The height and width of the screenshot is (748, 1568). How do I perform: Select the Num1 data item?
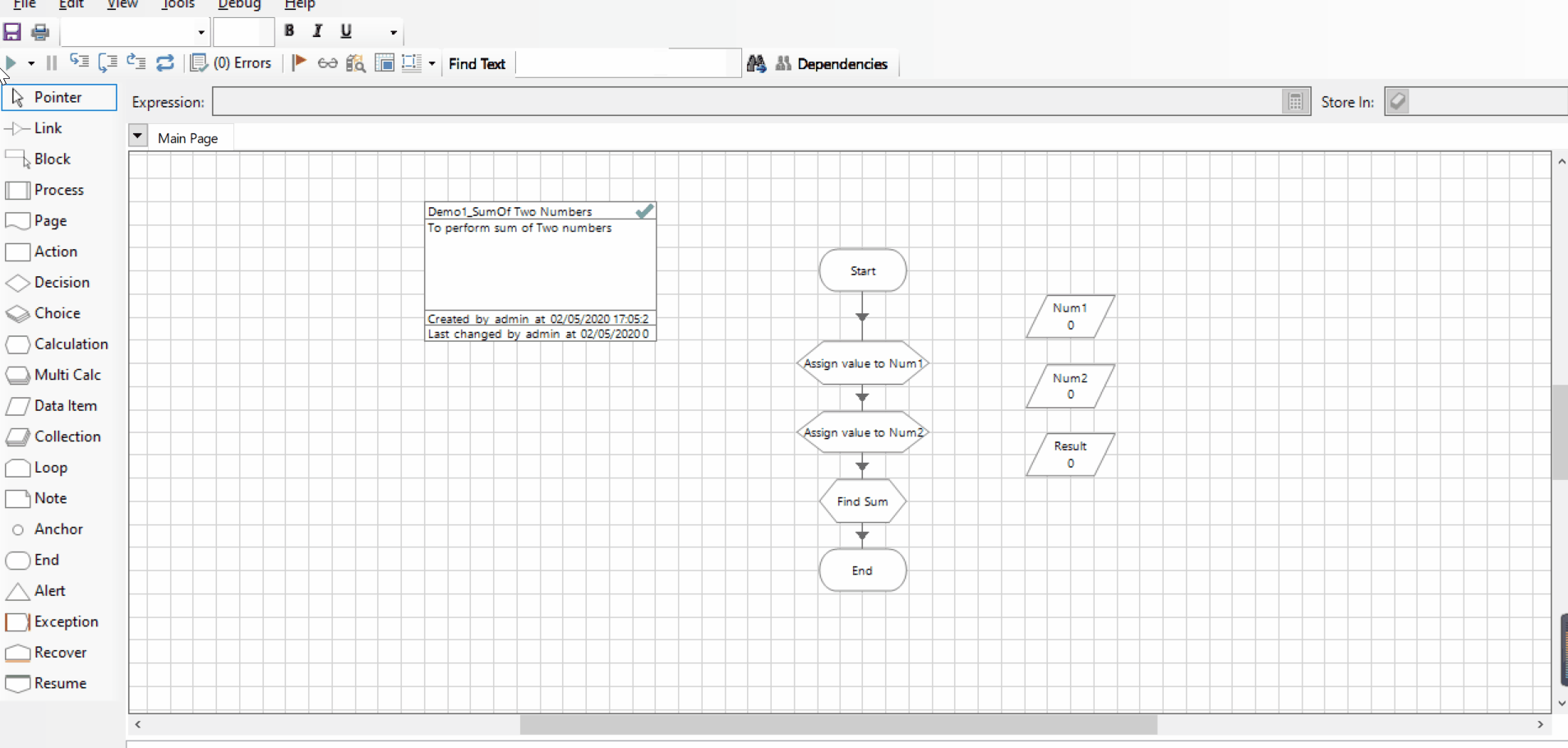click(x=1070, y=316)
